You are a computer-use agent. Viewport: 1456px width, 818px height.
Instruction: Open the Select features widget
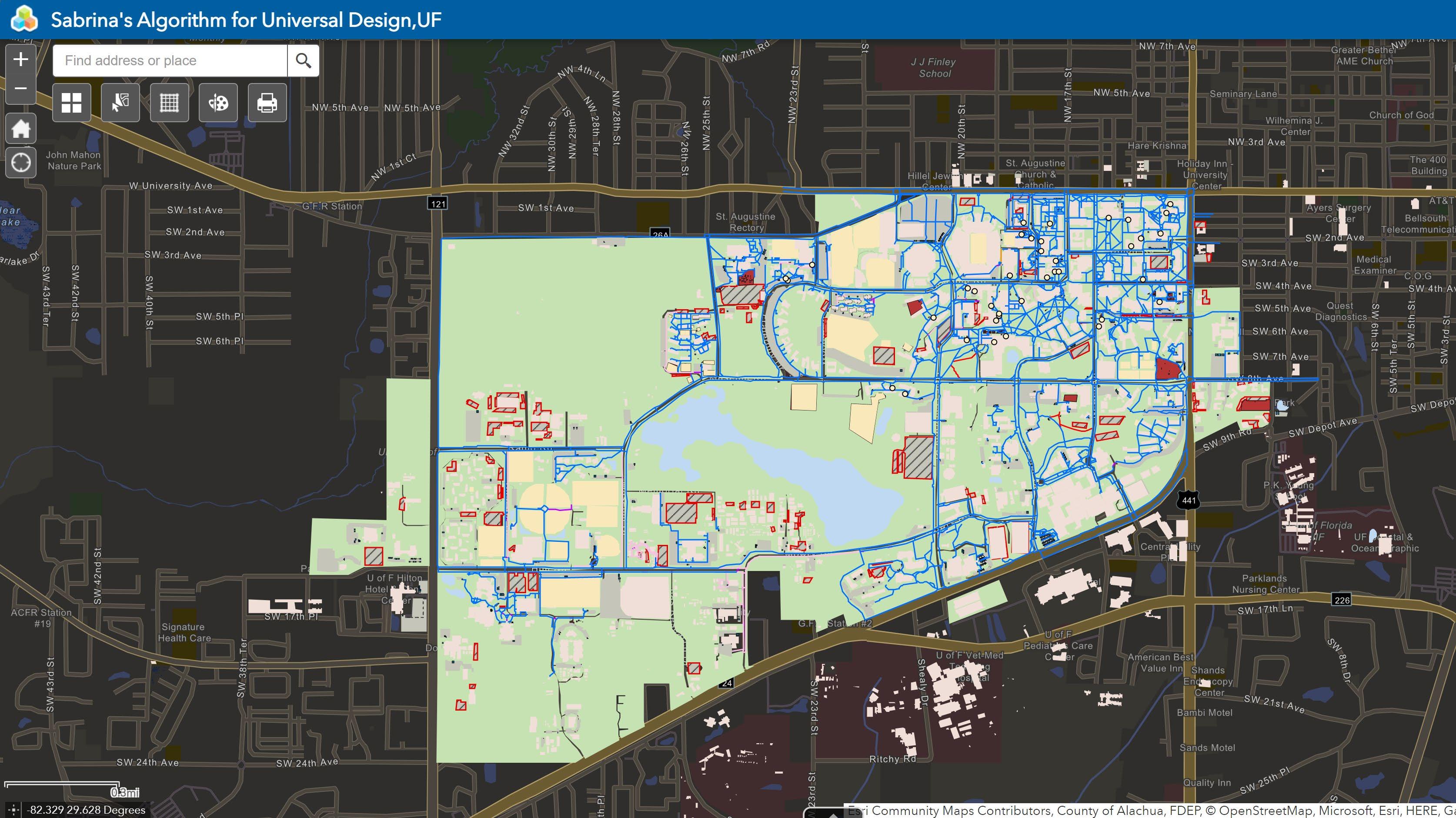[x=120, y=103]
